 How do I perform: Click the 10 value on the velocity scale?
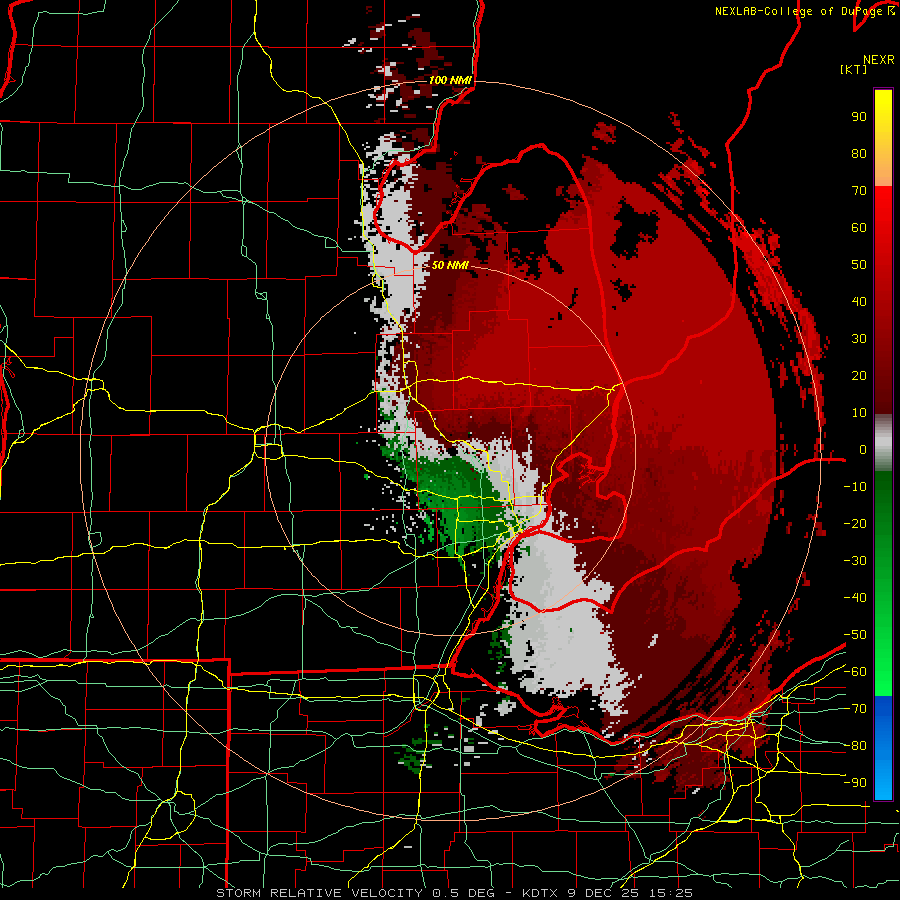[859, 413]
